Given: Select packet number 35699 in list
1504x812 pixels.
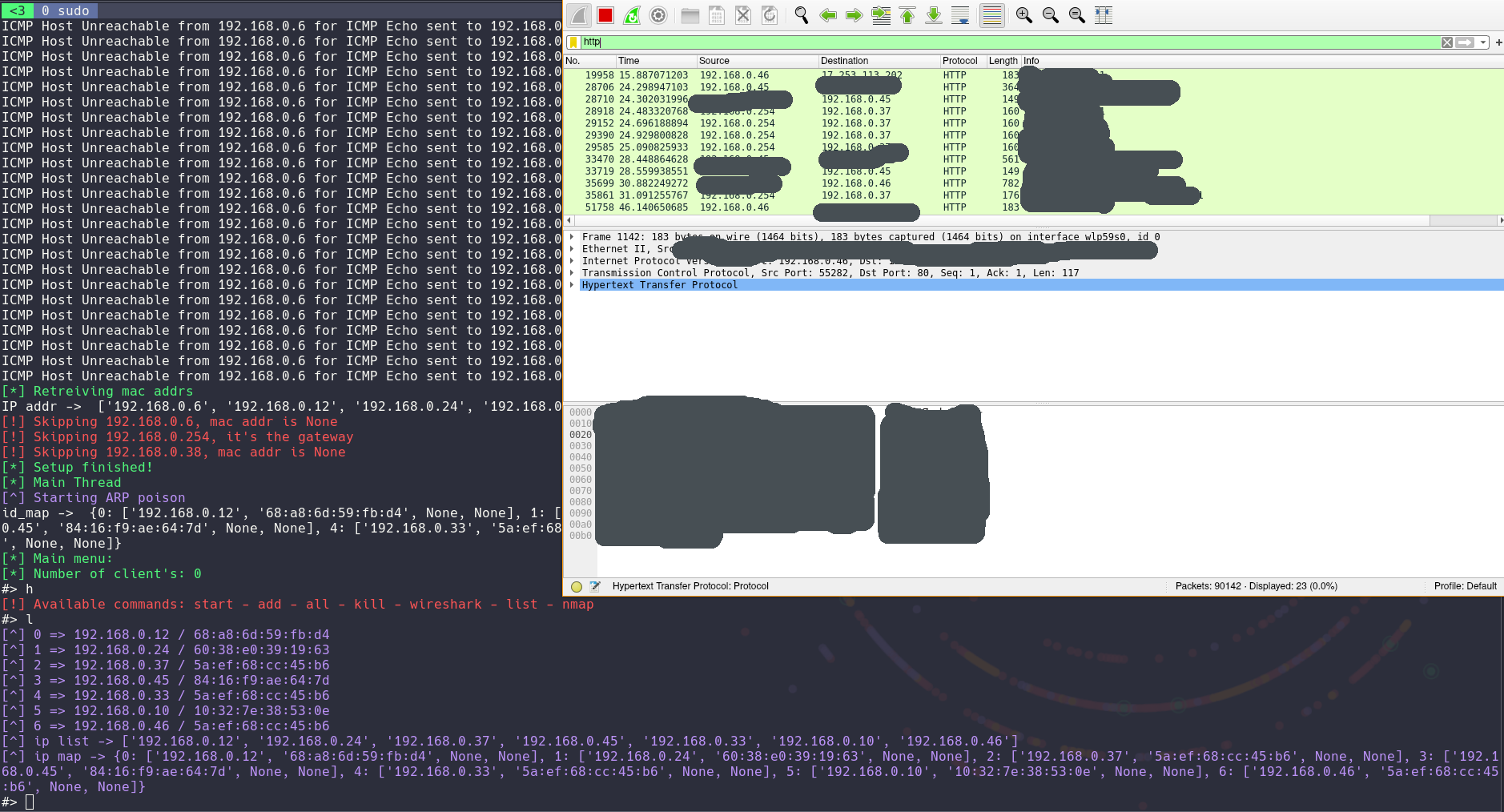Looking at the screenshot, I should tap(1033, 183).
